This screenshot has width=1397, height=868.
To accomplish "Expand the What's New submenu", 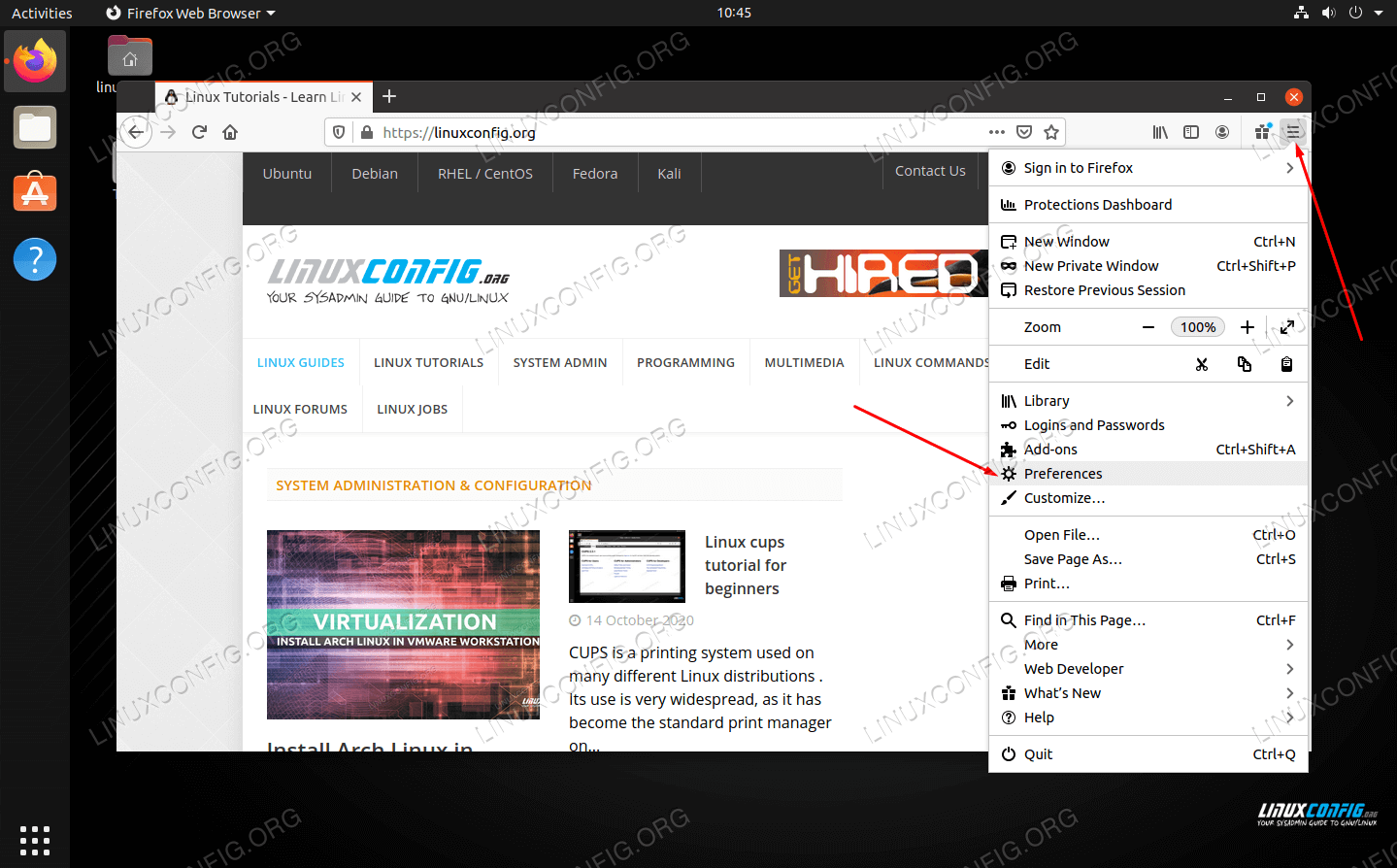I will 1148,693.
